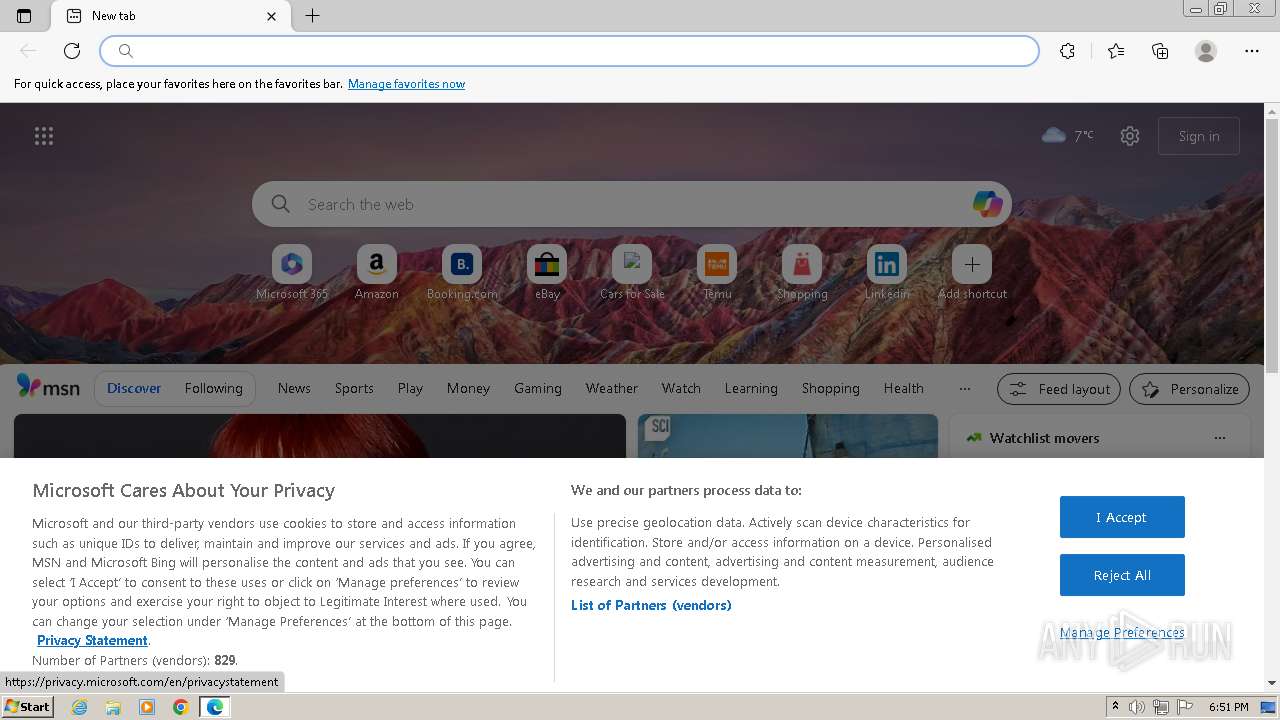Image resolution: width=1280 pixels, height=720 pixels.
Task: Open the Learning category
Action: pos(751,388)
